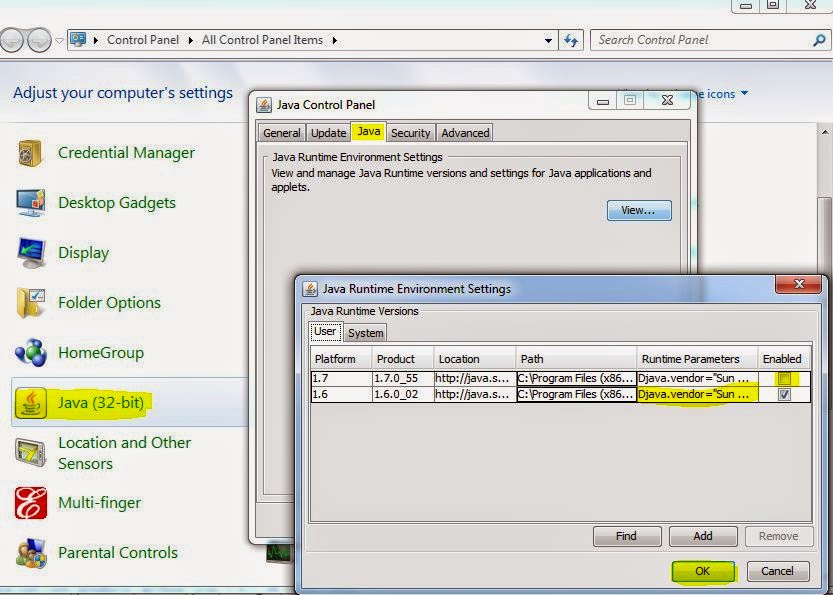Click the Control Panel address bar icon

(x=79, y=40)
